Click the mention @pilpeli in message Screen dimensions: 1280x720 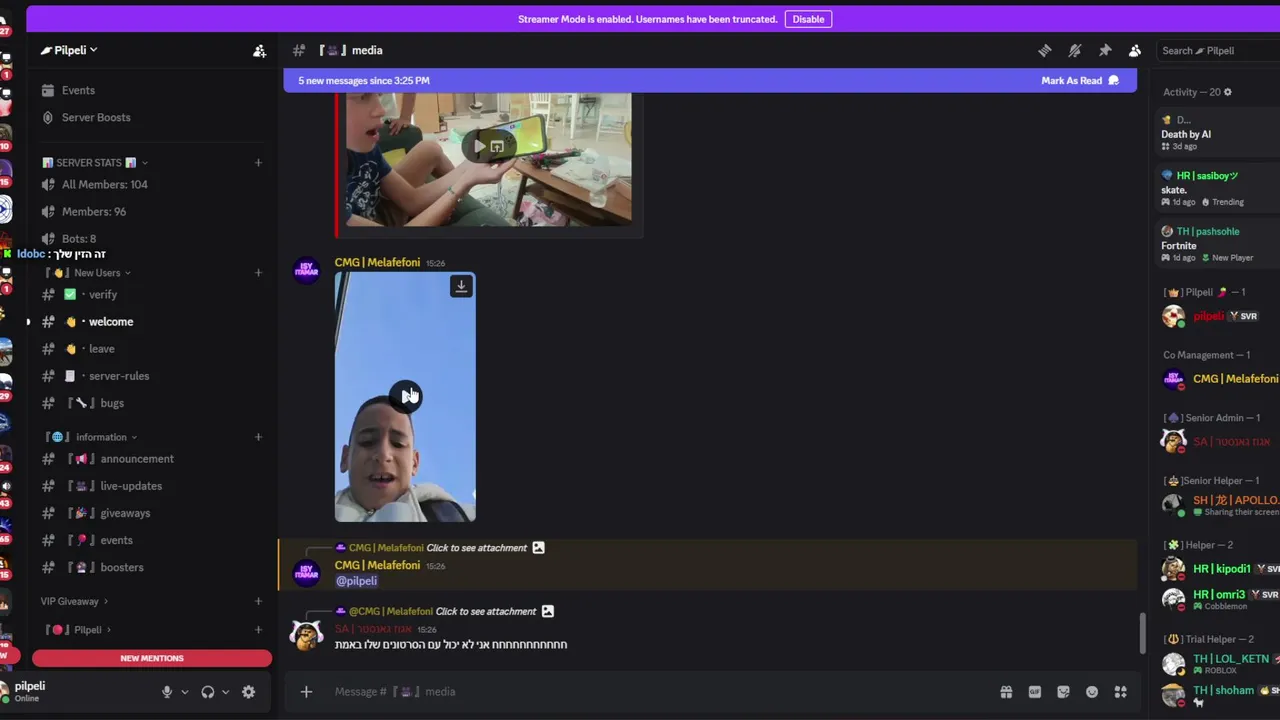click(x=356, y=581)
